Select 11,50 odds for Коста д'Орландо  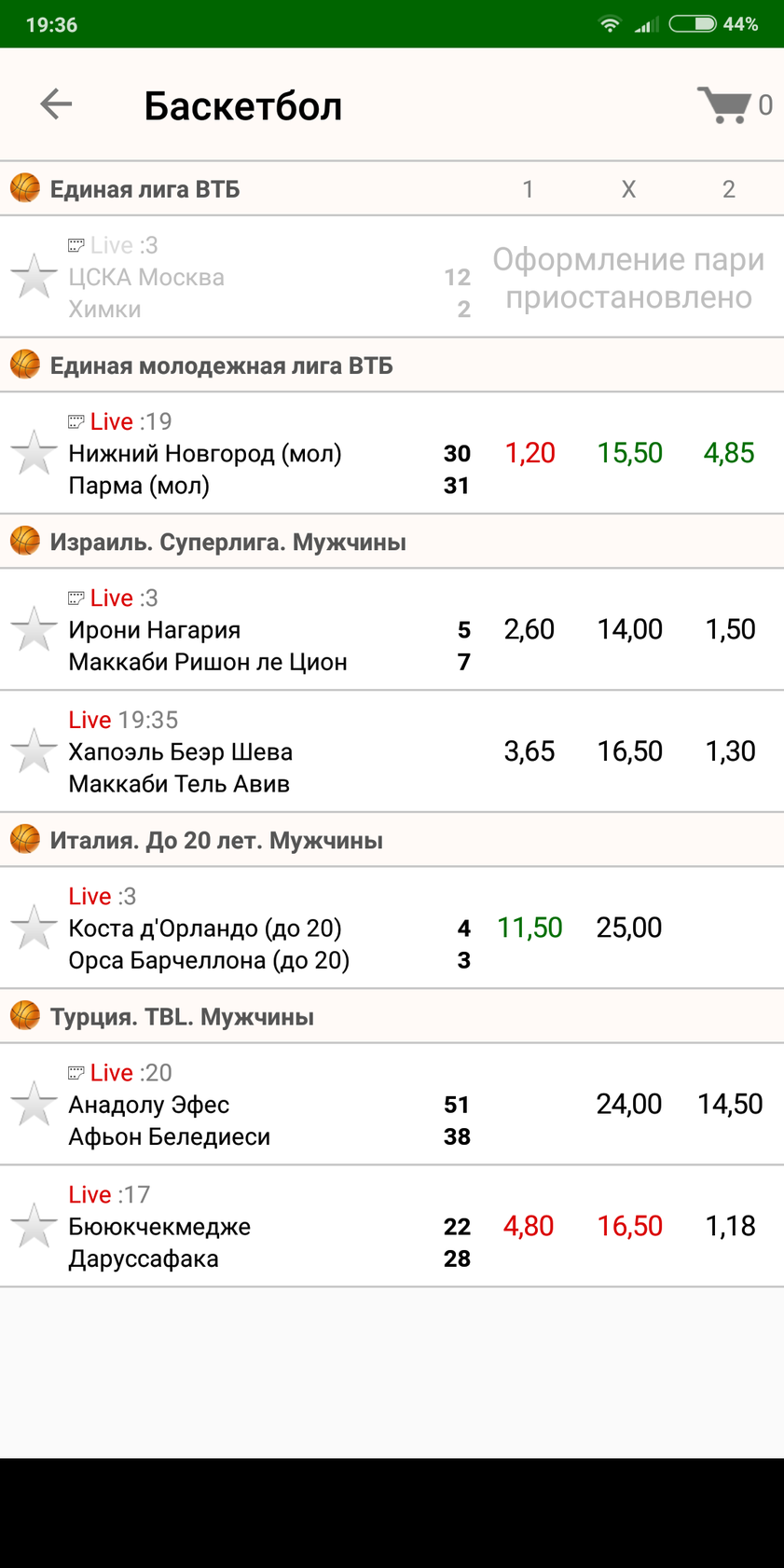[530, 928]
